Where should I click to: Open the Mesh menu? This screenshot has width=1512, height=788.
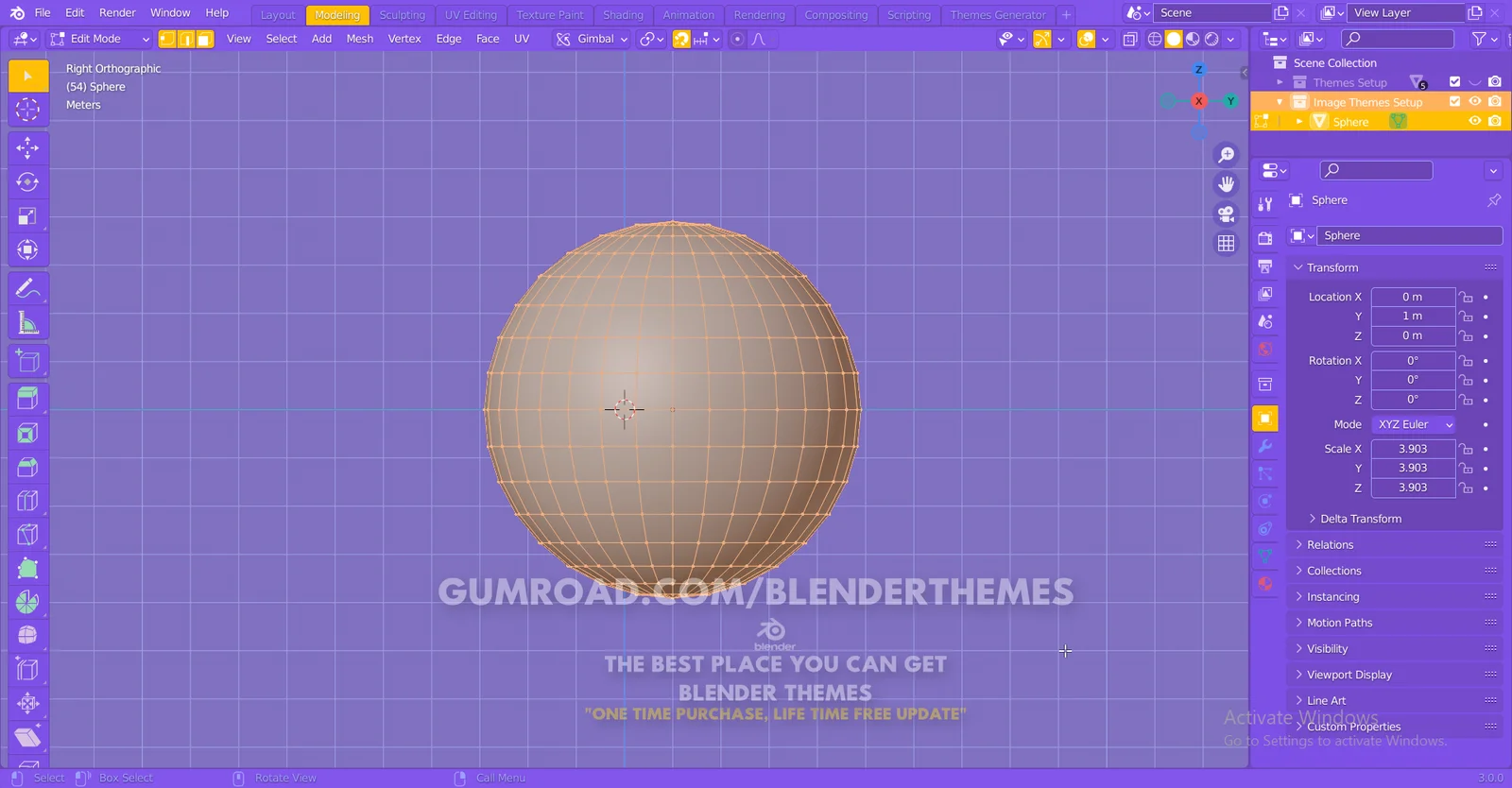pyautogui.click(x=359, y=39)
